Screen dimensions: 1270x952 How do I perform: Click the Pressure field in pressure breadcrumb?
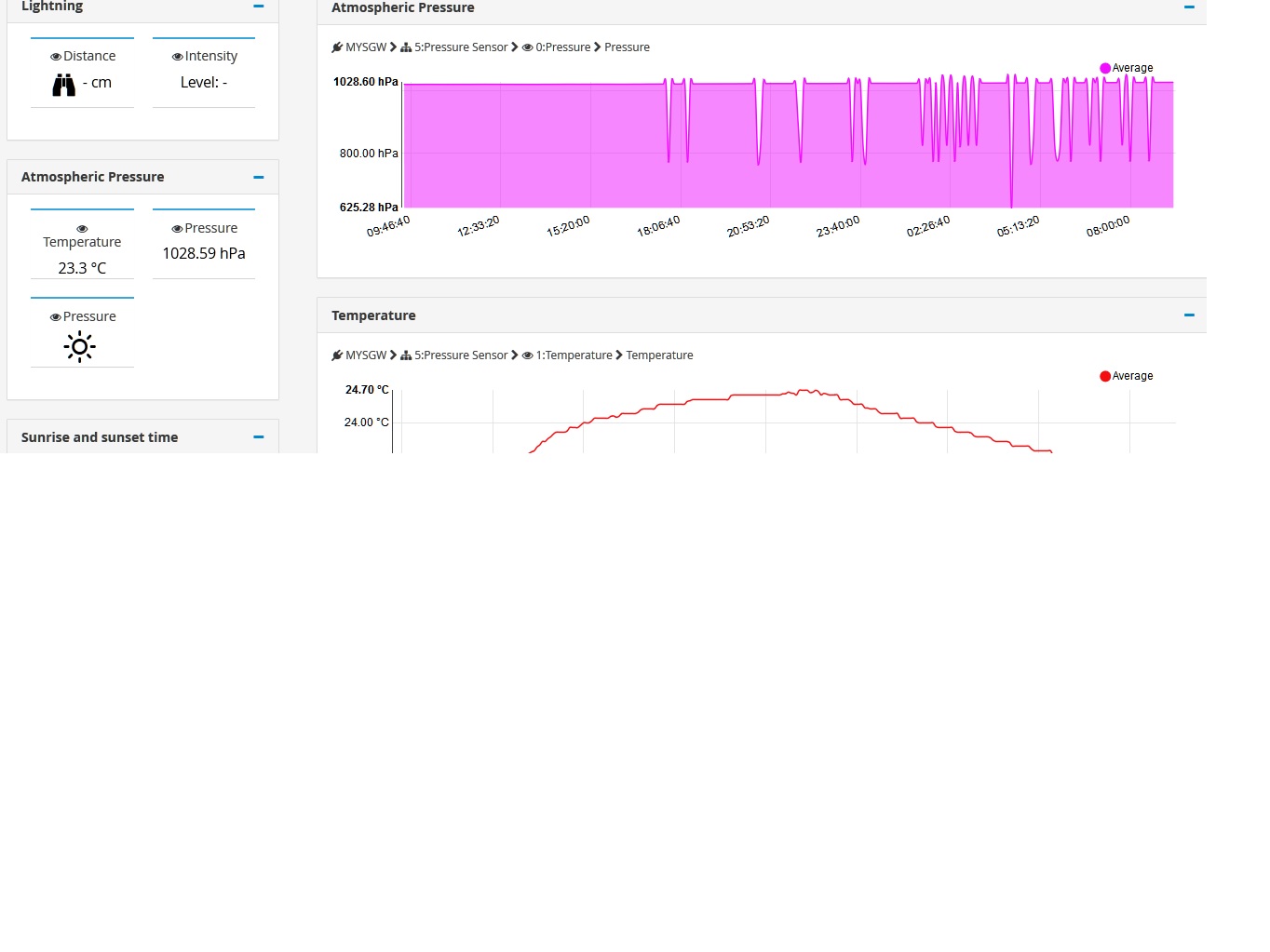[627, 47]
